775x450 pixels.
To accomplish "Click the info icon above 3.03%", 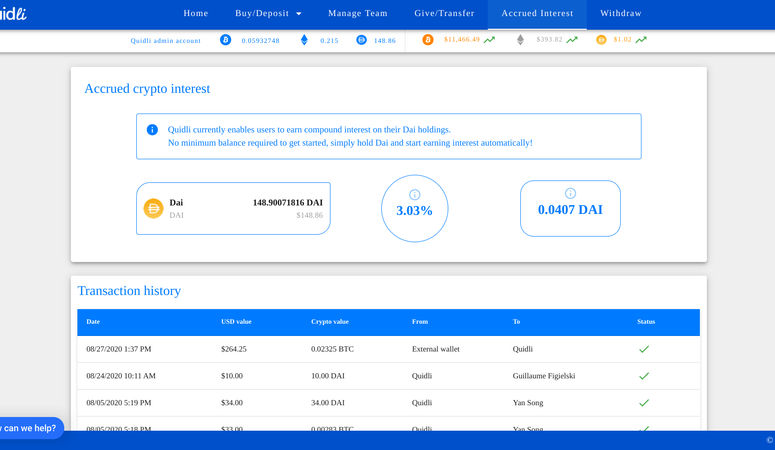I will tap(415, 194).
